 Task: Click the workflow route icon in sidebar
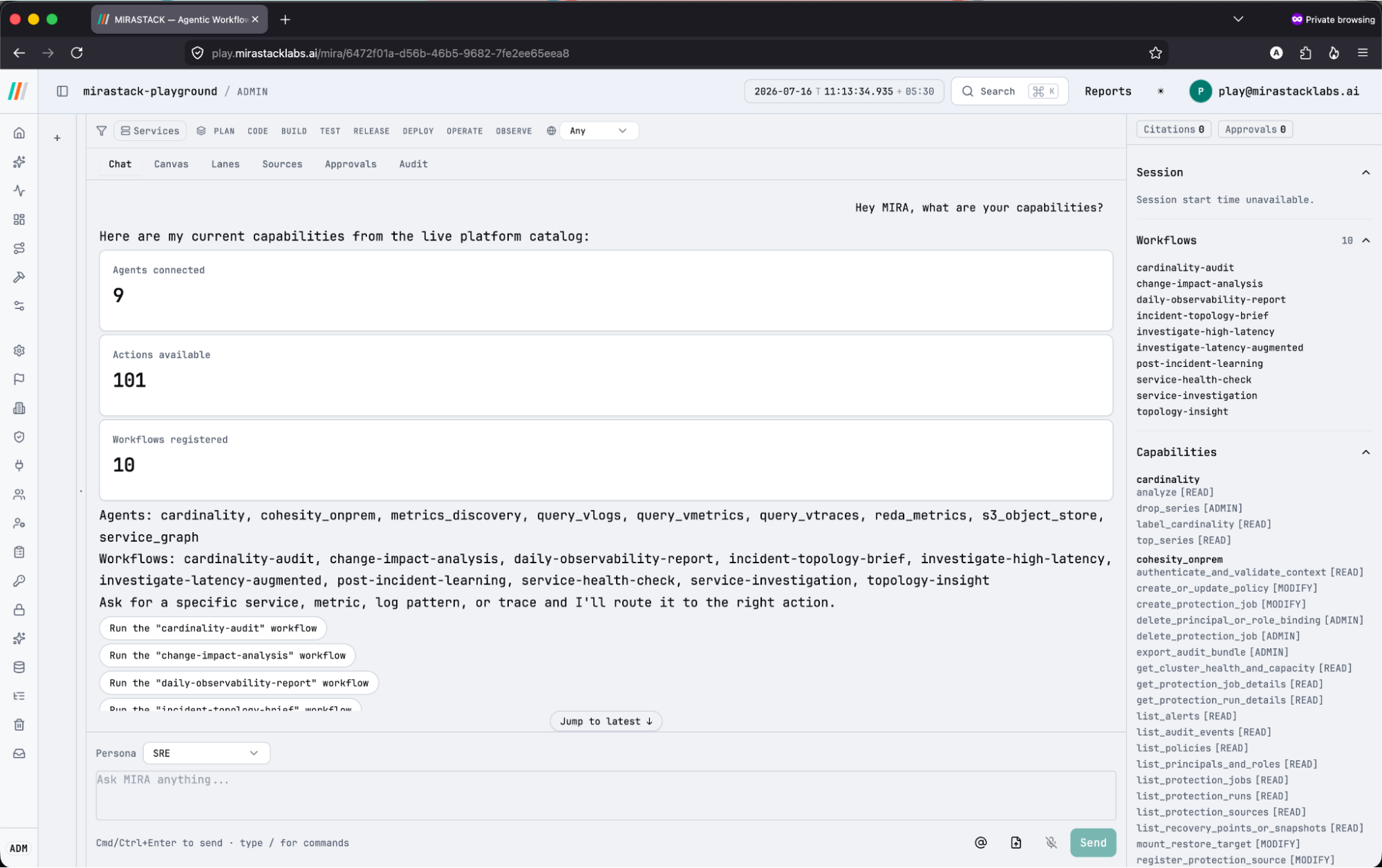[19, 248]
